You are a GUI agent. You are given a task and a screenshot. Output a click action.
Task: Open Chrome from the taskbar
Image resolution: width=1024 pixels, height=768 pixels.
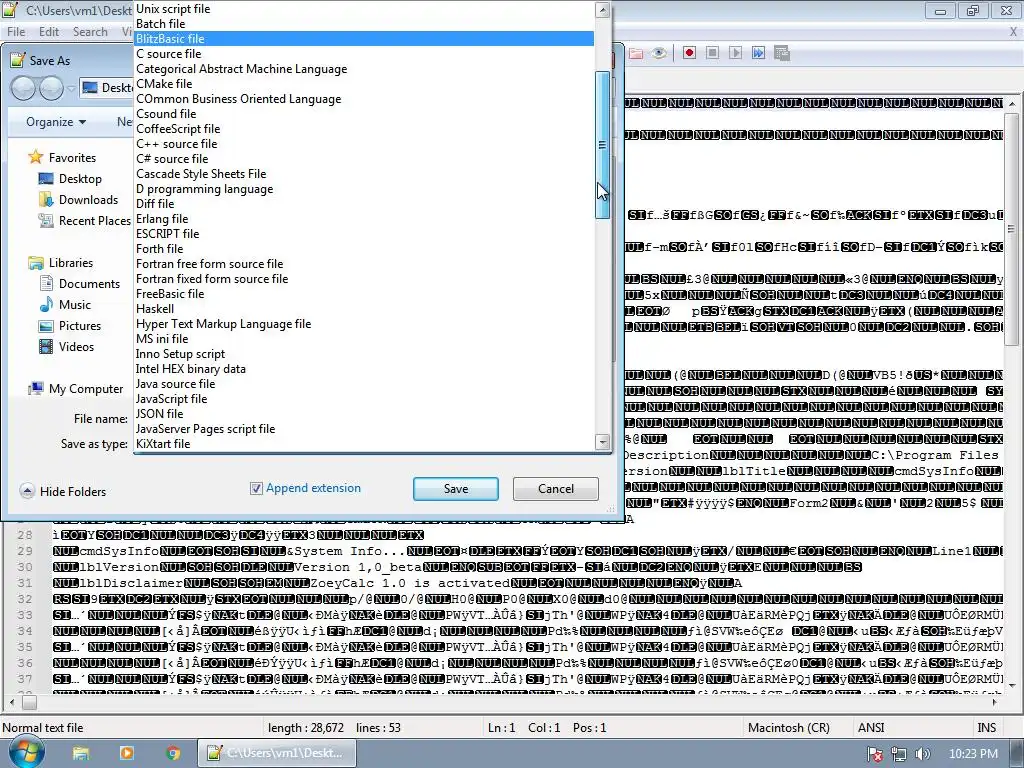coord(172,753)
